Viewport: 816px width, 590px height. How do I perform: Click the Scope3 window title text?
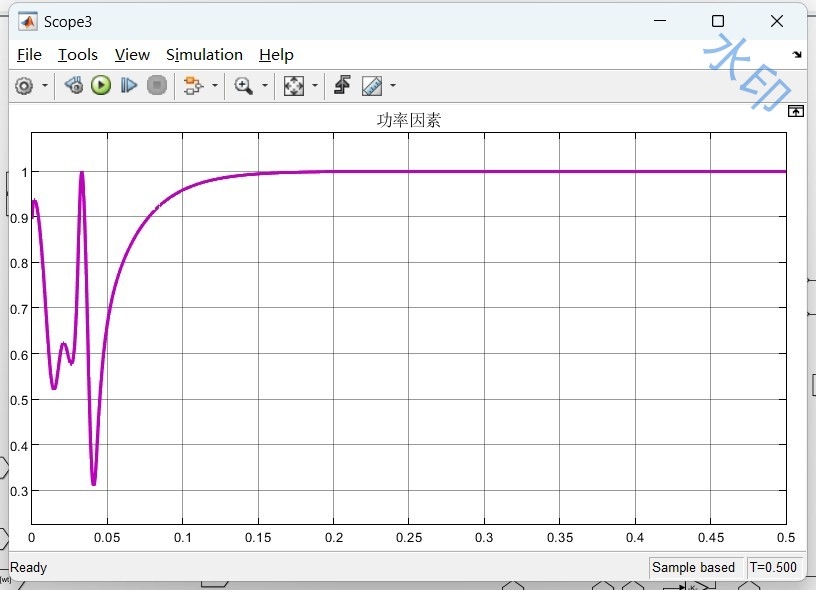click(x=68, y=22)
